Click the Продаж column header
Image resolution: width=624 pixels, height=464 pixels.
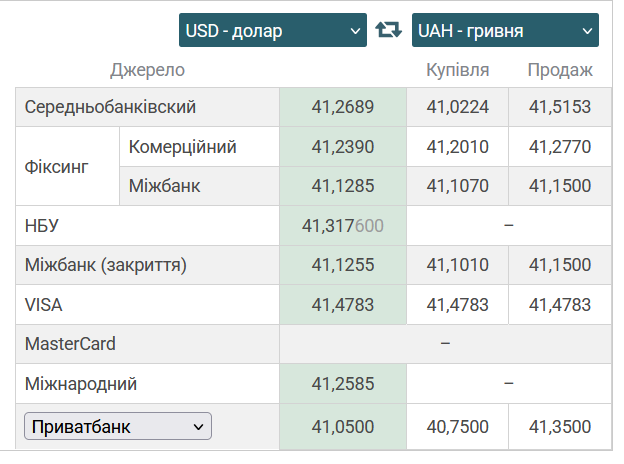pos(560,70)
